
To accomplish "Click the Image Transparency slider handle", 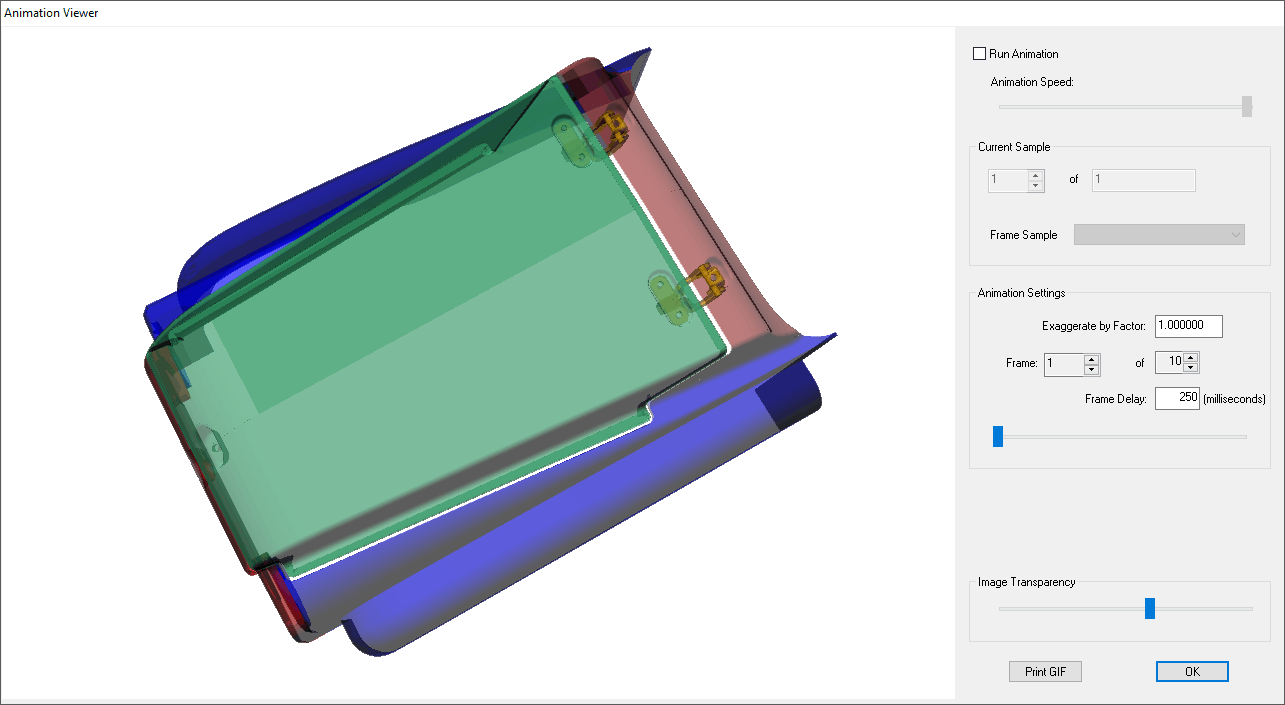I will (x=1150, y=608).
